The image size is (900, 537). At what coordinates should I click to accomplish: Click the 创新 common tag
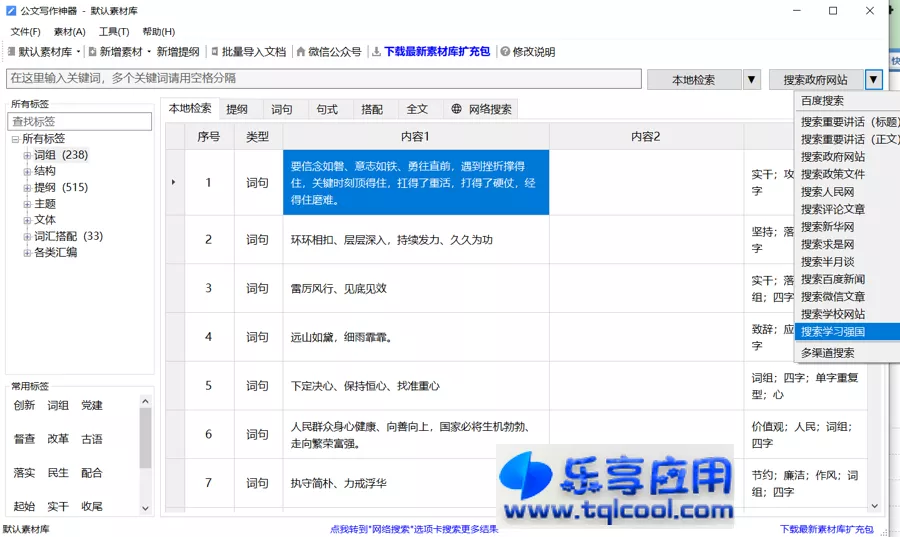pos(24,406)
